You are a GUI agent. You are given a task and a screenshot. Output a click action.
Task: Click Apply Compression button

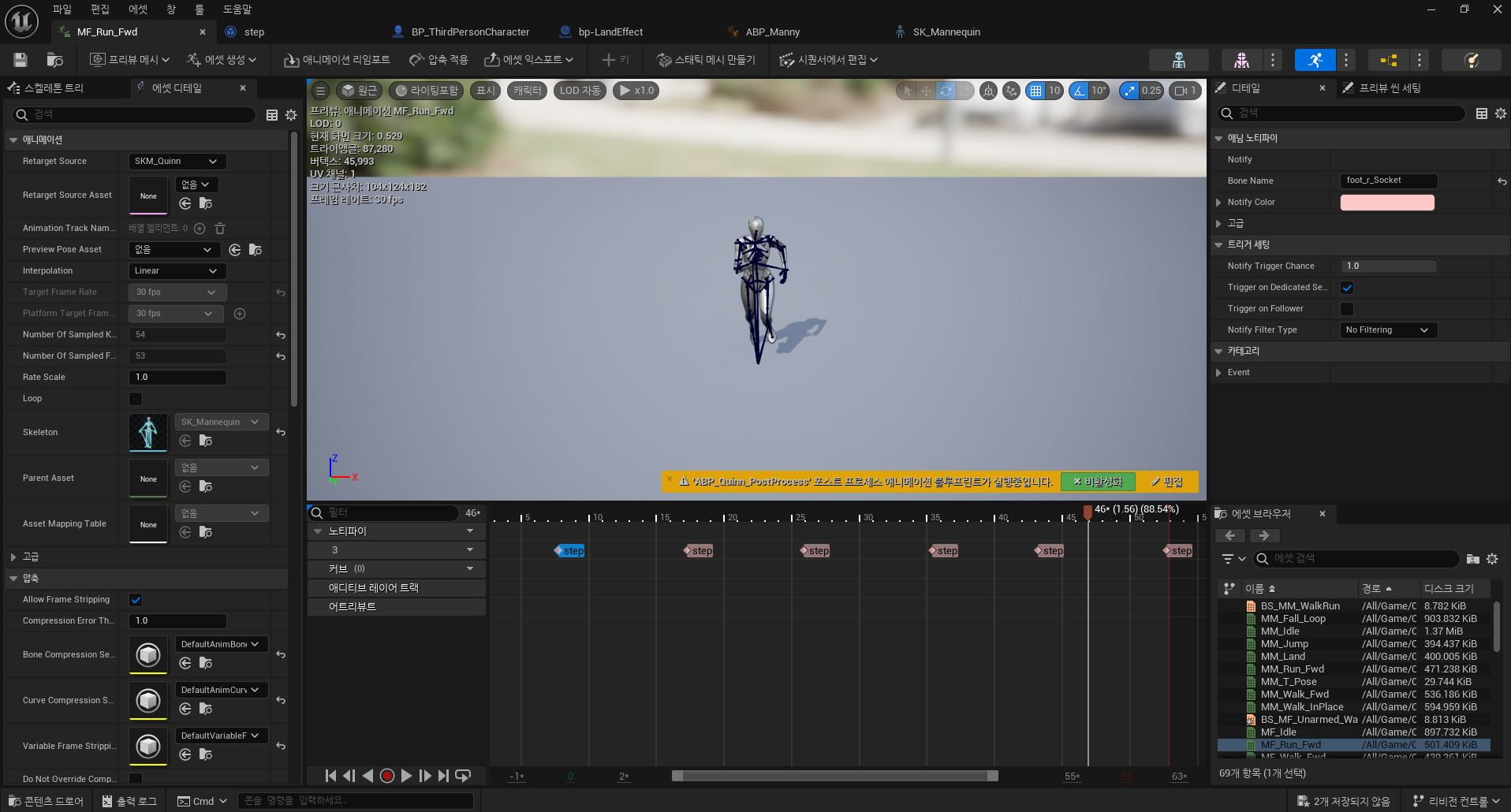438,60
